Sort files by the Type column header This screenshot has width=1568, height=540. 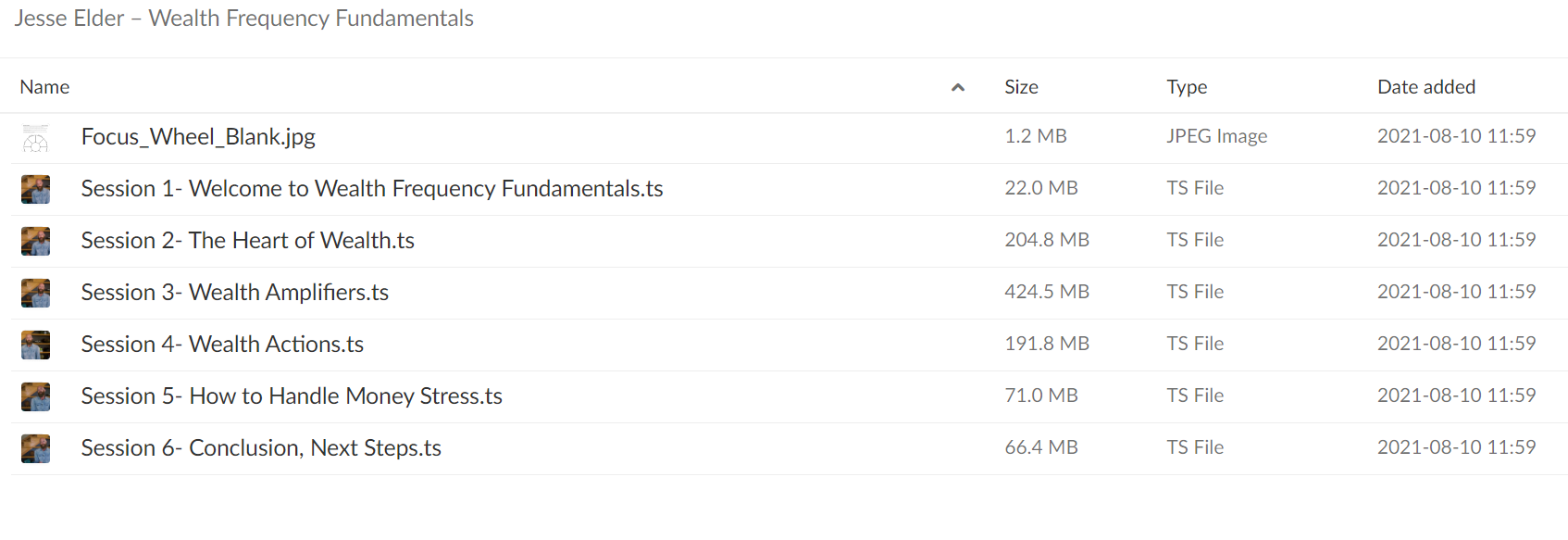(x=1187, y=87)
